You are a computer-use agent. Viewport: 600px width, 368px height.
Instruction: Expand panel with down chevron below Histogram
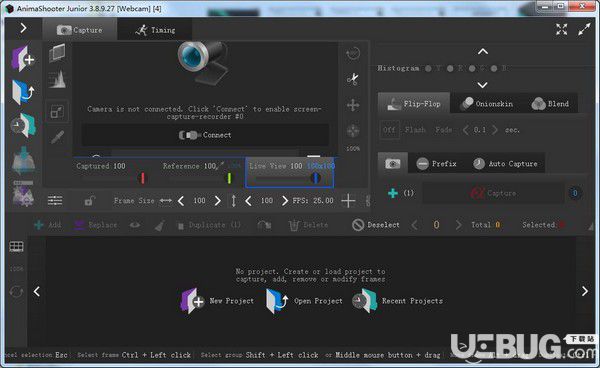(x=483, y=85)
